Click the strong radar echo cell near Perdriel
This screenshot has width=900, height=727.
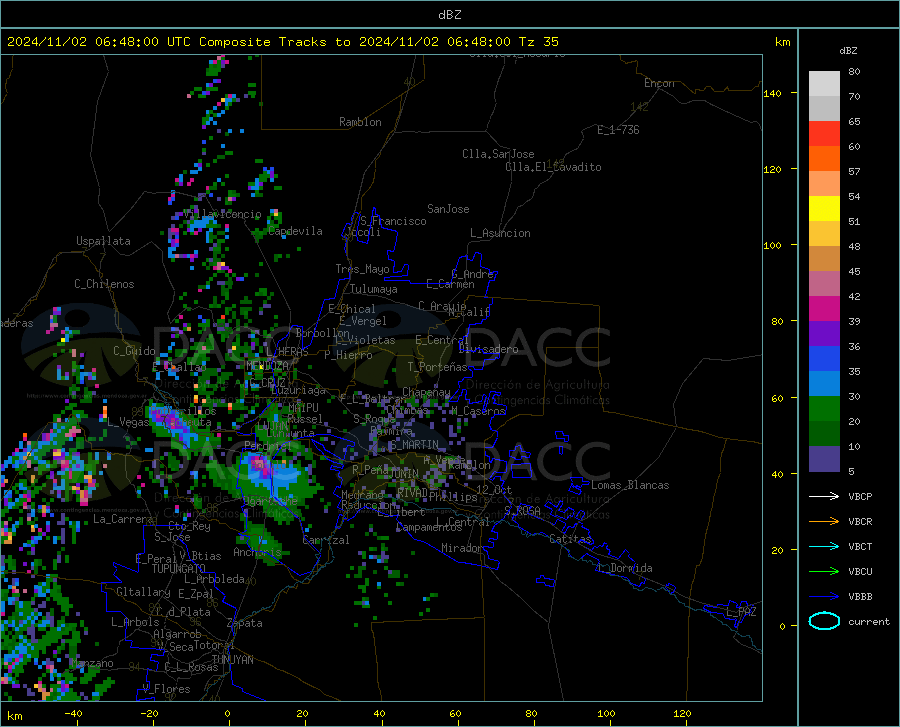(261, 465)
